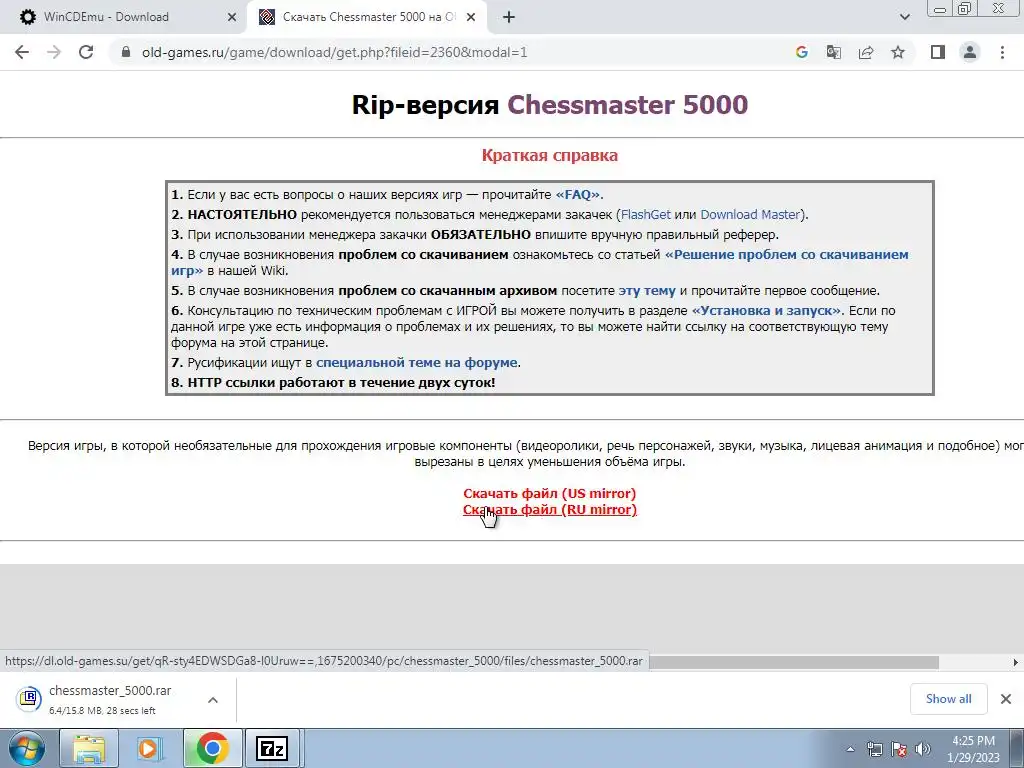Image resolution: width=1024 pixels, height=768 pixels.
Task: Close the downloads bar
Action: 1006,699
